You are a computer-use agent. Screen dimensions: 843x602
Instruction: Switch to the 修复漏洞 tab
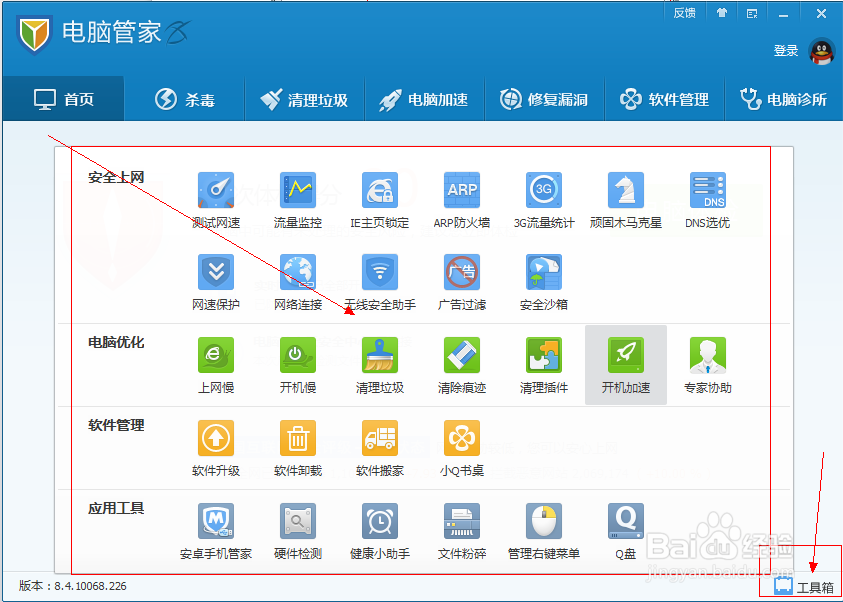(544, 99)
